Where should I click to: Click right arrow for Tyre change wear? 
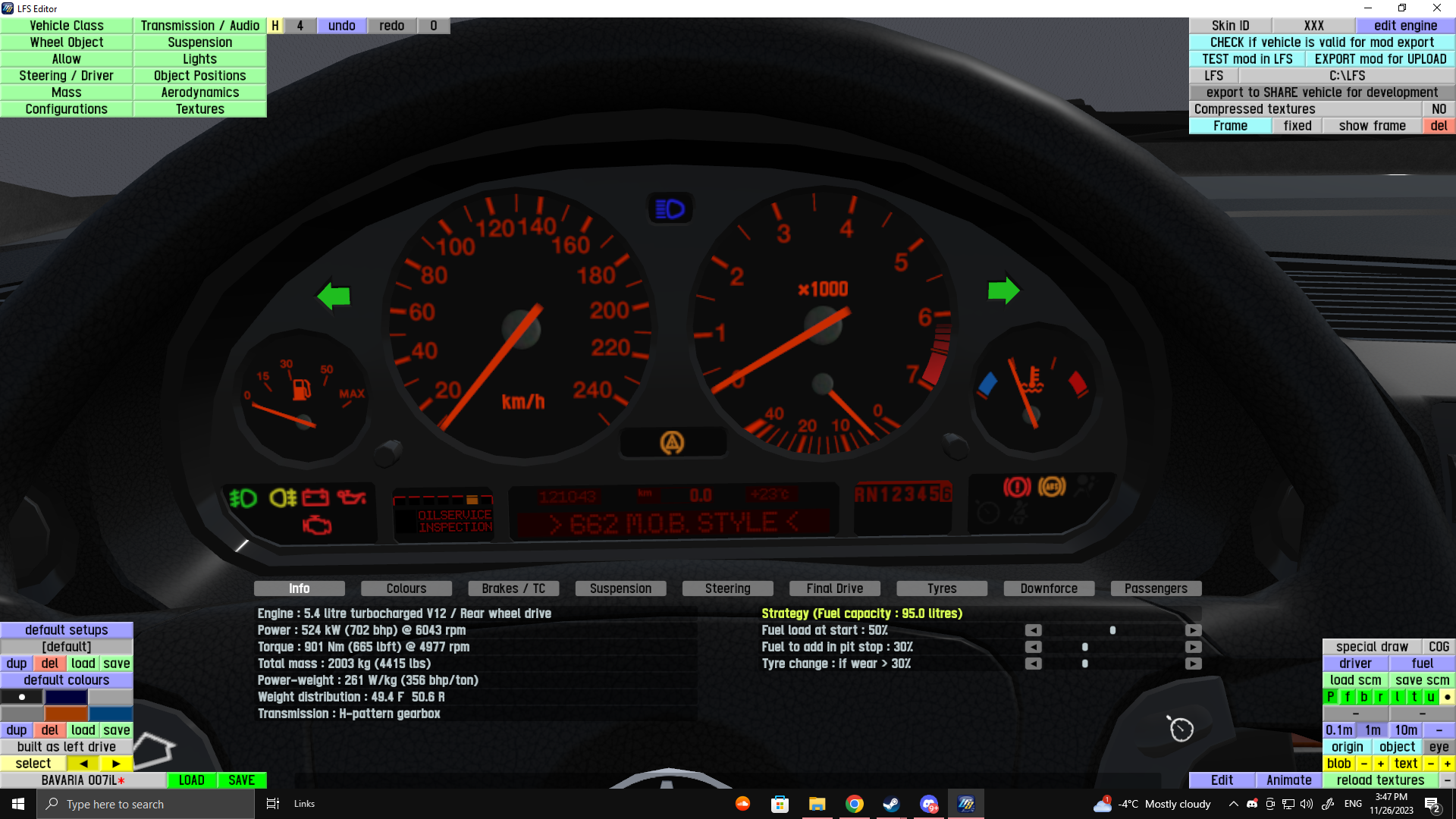pyautogui.click(x=1193, y=664)
